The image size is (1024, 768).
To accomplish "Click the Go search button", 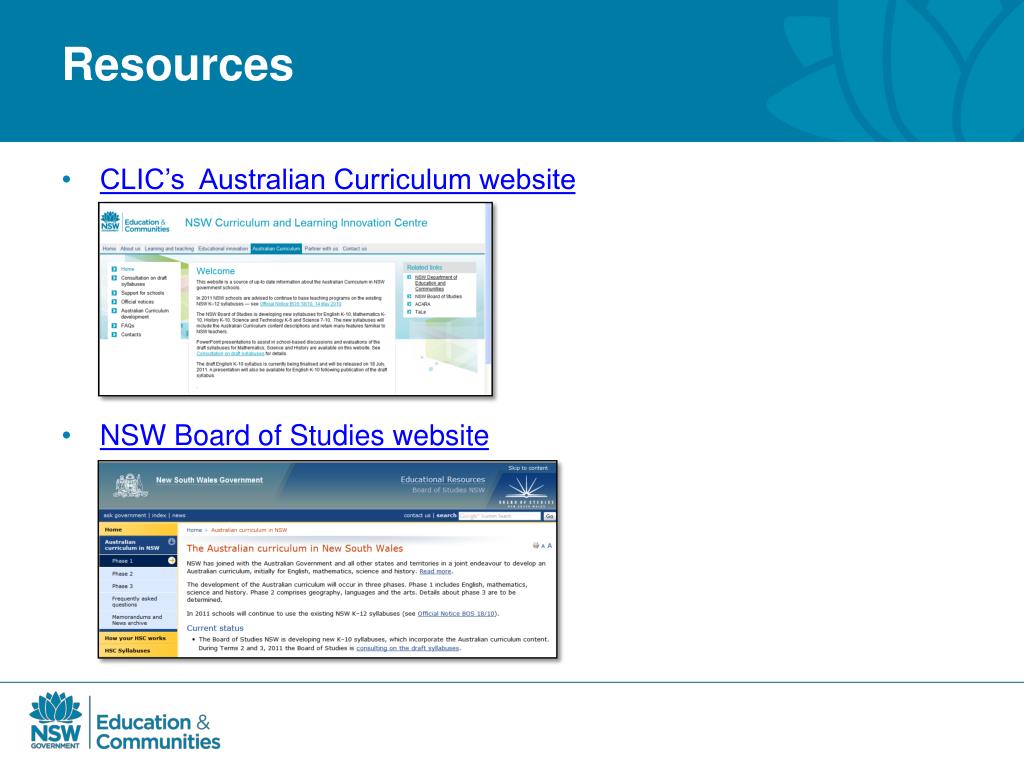I will [x=549, y=516].
